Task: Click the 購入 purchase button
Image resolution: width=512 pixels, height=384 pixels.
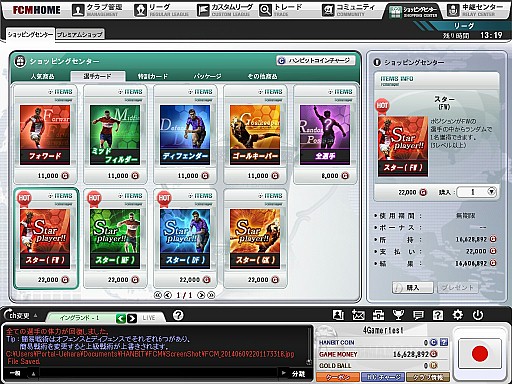Action: pyautogui.click(x=413, y=287)
